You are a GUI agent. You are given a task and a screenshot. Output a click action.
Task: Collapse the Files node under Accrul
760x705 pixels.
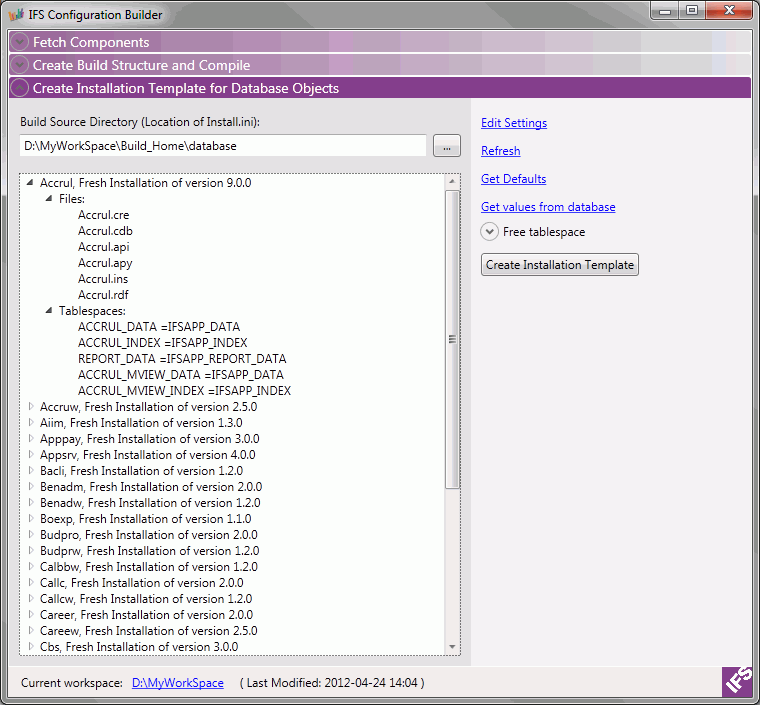pyautogui.click(x=49, y=199)
